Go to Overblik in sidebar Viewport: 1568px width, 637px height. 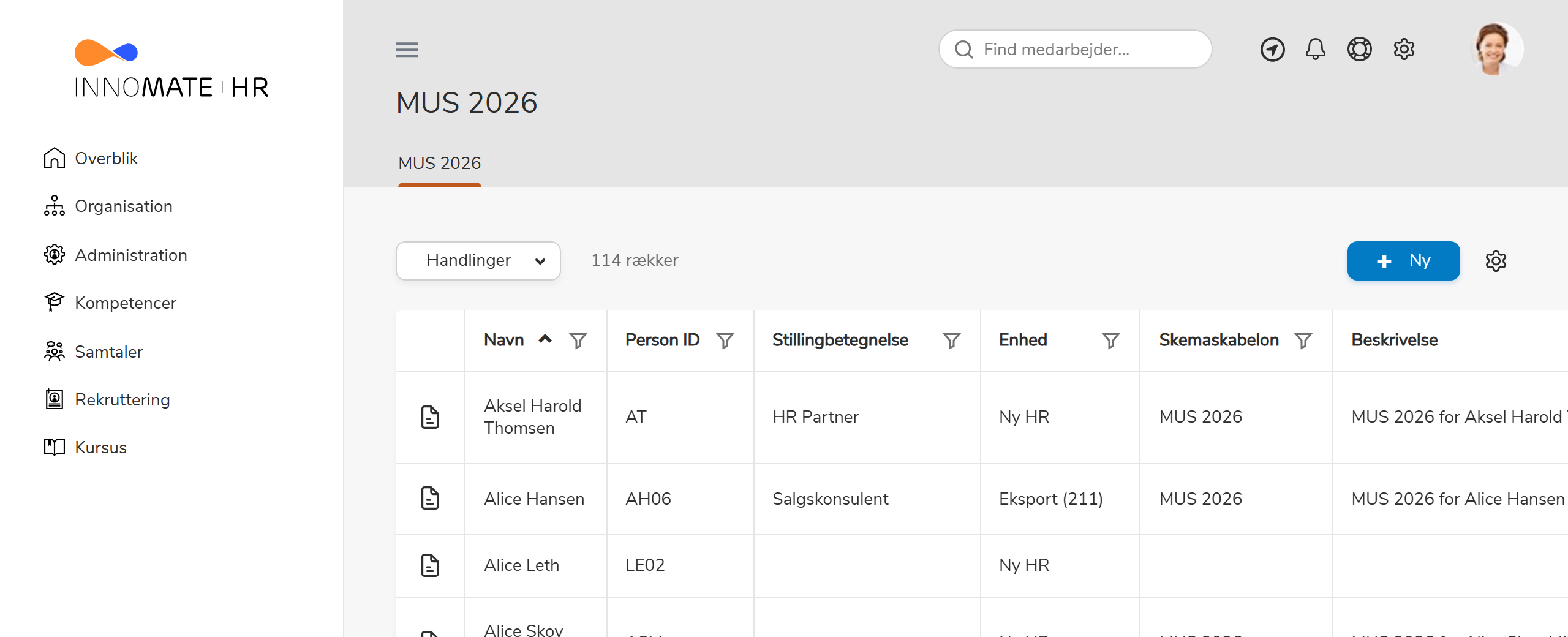[x=107, y=158]
